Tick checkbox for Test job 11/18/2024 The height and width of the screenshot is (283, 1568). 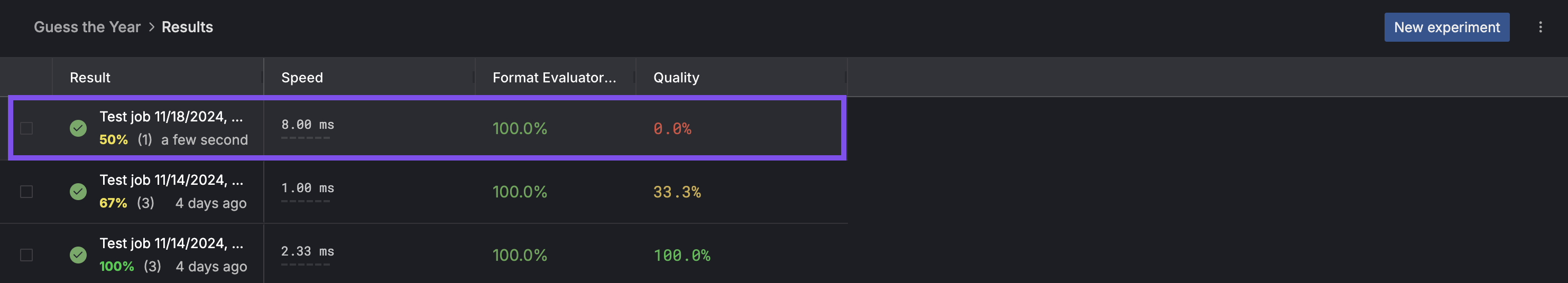(27, 128)
